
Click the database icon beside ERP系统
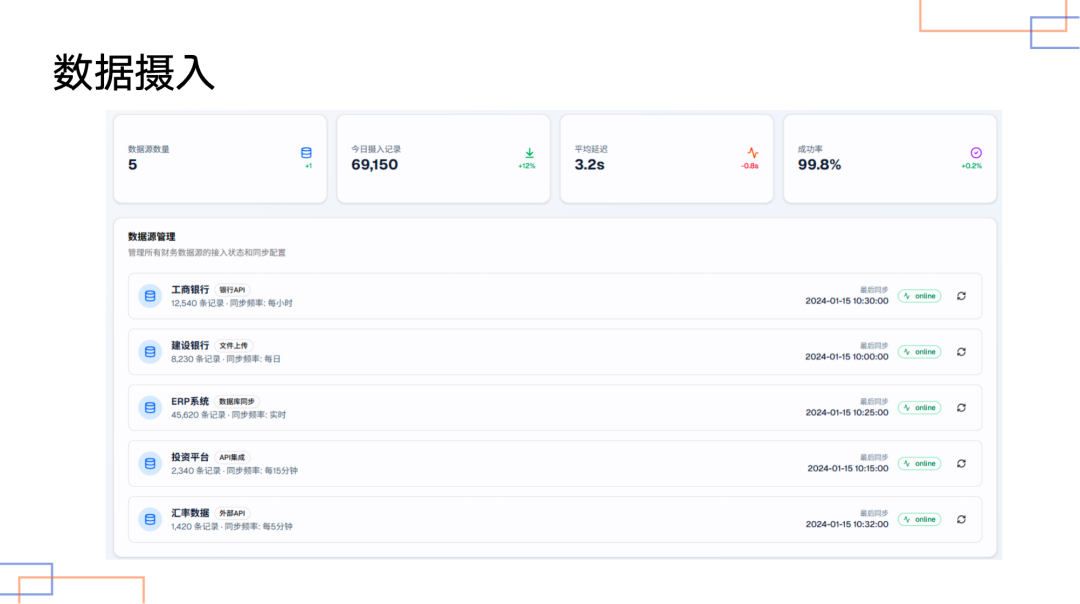[x=150, y=408]
